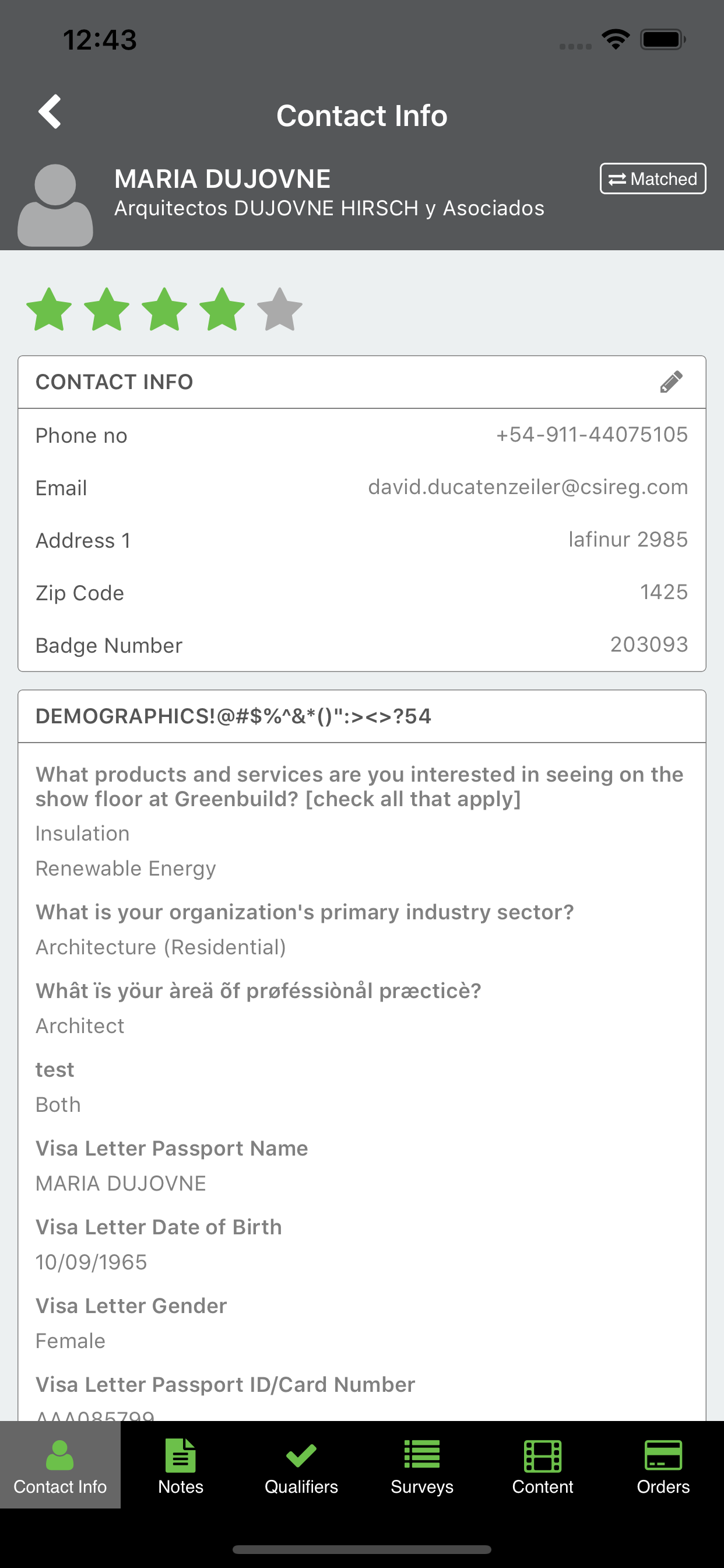
Task: Tap the email david.ducatenzeiler@csireg.com
Action: (528, 487)
